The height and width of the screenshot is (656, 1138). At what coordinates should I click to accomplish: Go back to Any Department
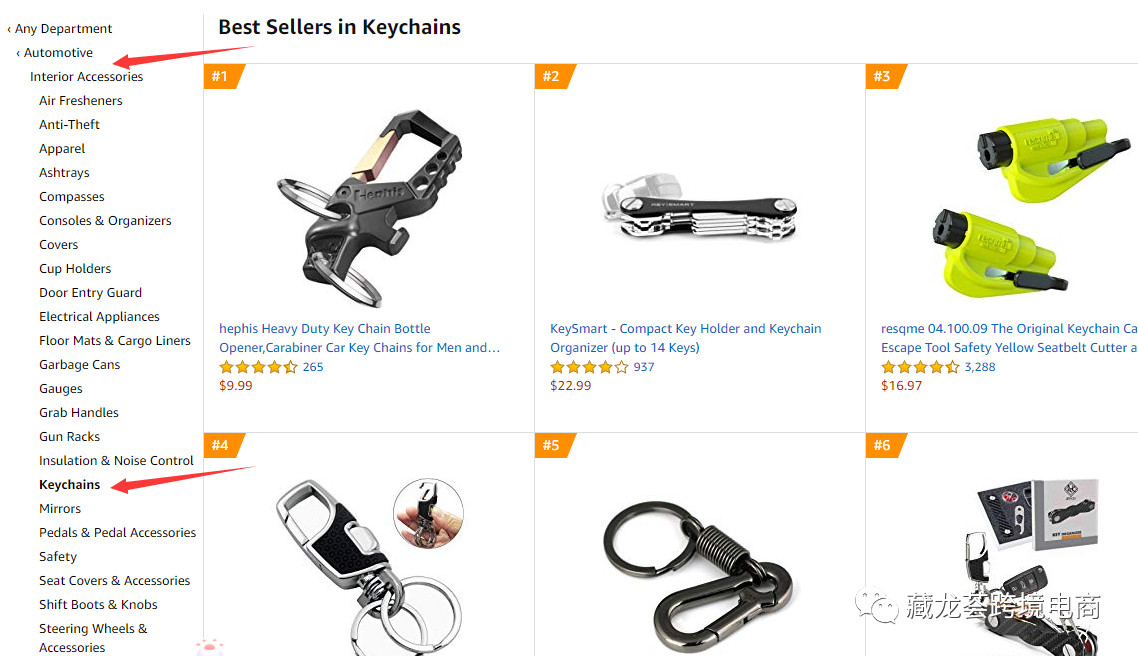click(x=63, y=29)
